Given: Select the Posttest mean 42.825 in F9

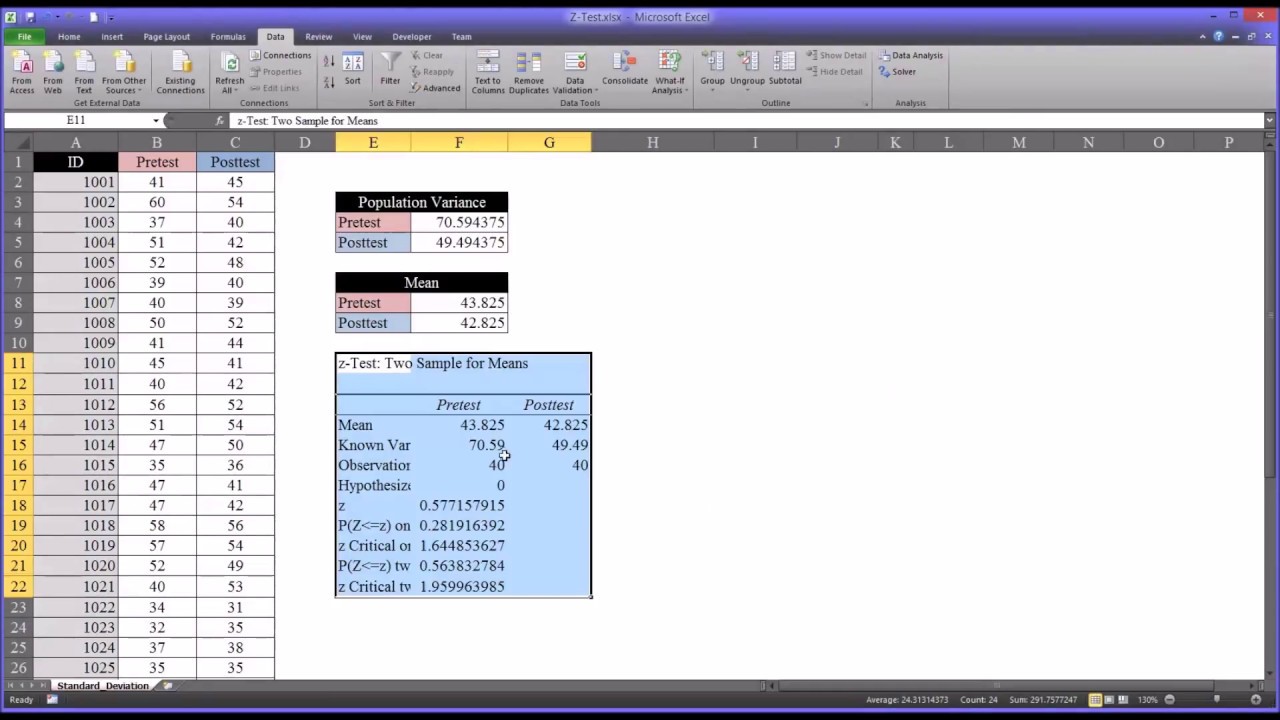Looking at the screenshot, I should click(459, 323).
